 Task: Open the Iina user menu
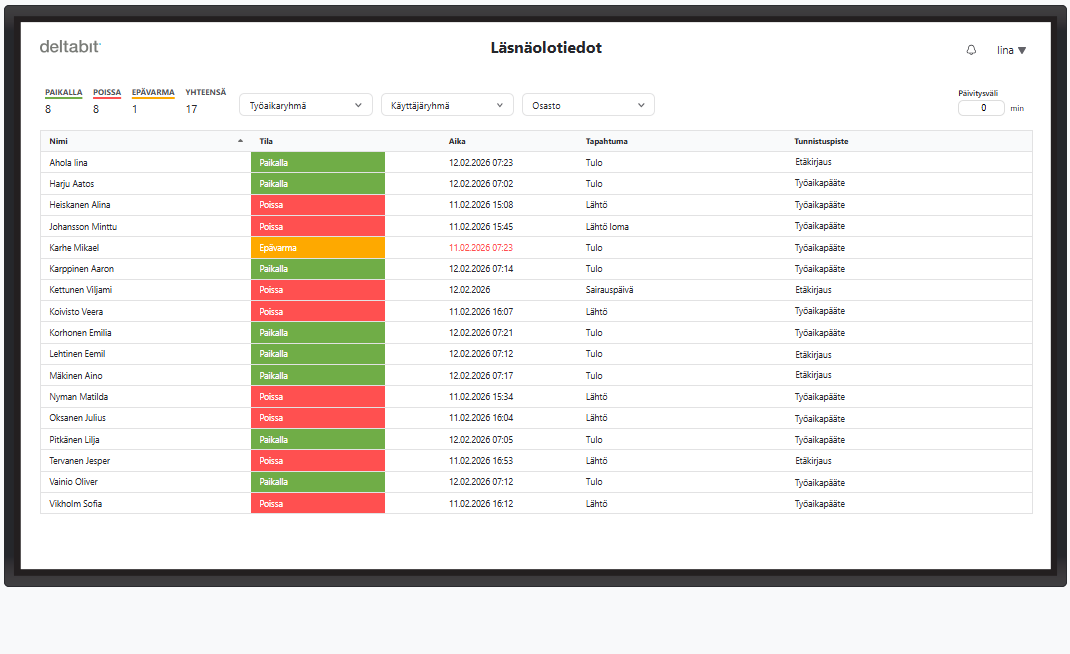pos(1011,50)
